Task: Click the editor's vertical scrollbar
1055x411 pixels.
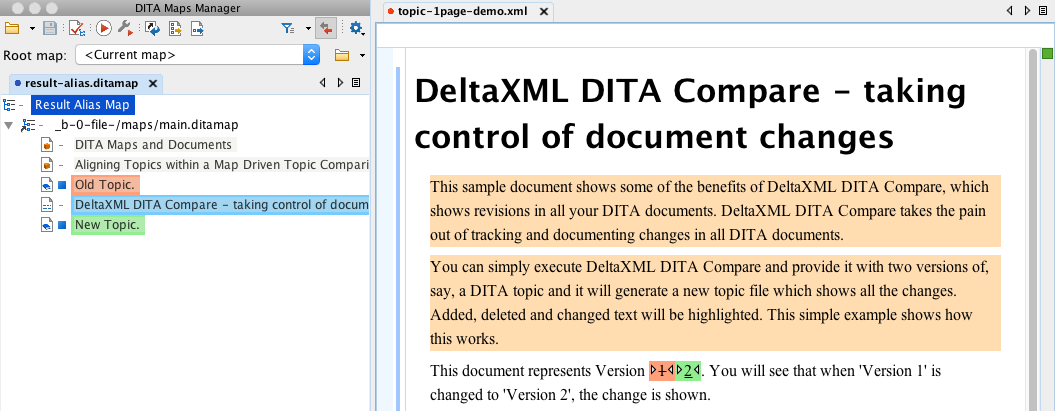Action: coord(1031,200)
